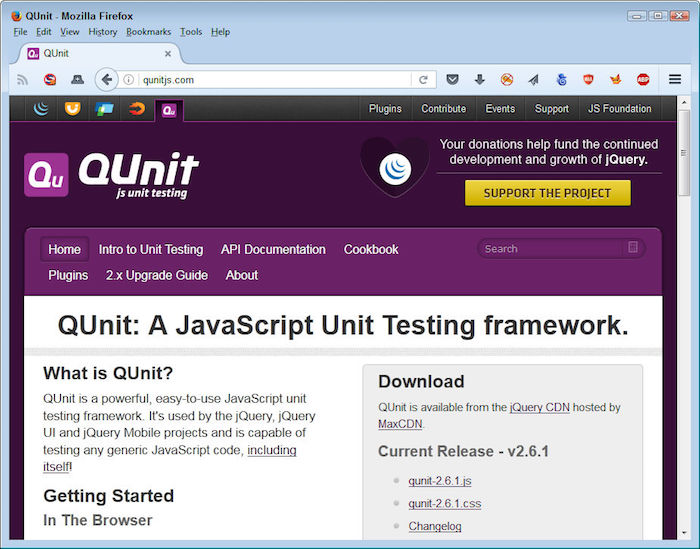The width and height of the screenshot is (700, 549).
Task: Click the blue swirl extension icon
Action: point(562,80)
